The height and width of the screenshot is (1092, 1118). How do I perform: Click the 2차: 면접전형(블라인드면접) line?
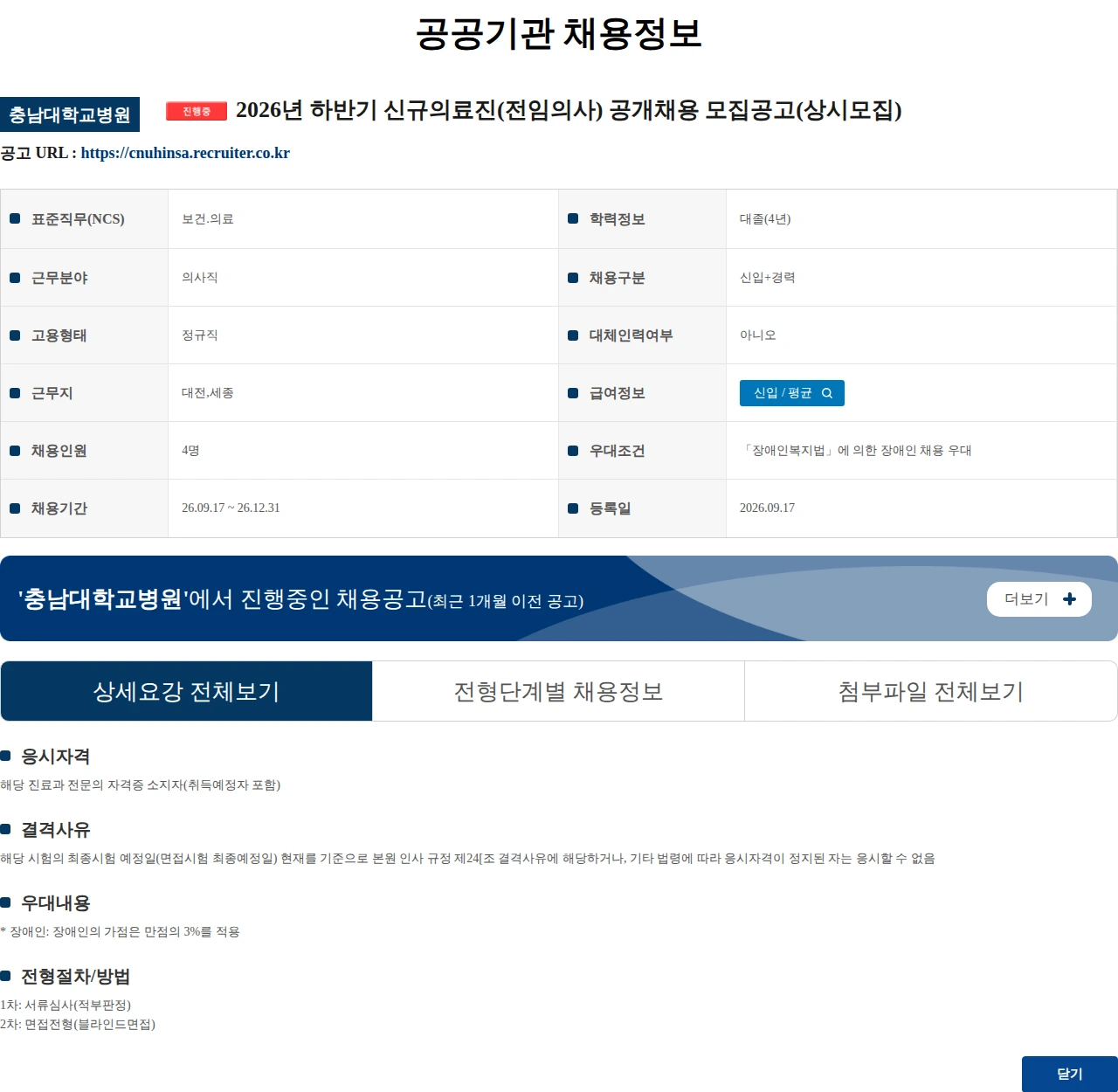(78, 1025)
